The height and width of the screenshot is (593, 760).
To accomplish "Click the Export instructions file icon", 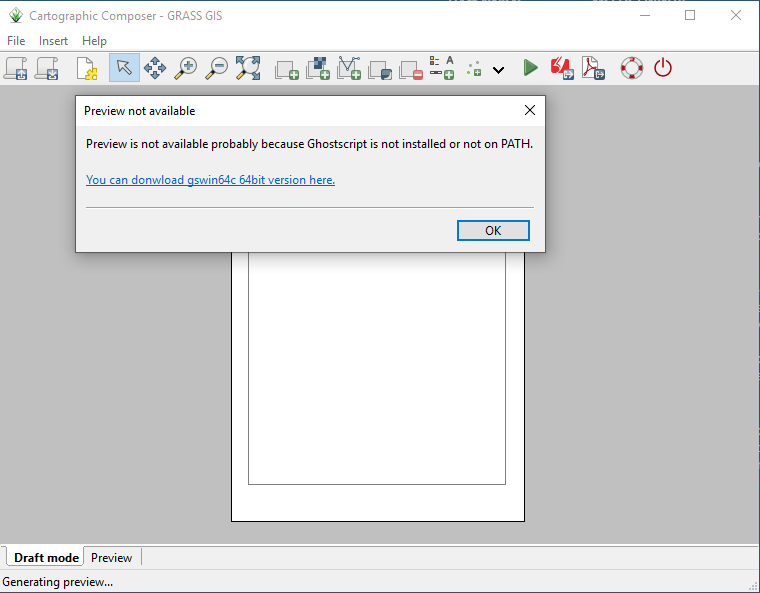I will [x=47, y=68].
